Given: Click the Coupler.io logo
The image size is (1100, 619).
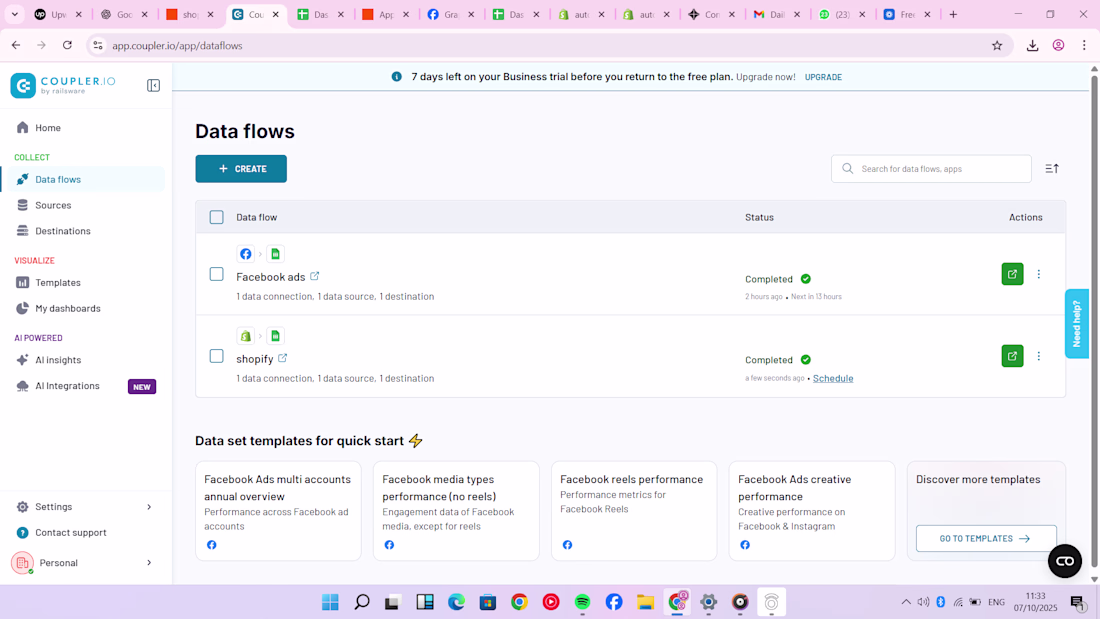Looking at the screenshot, I should 63,85.
